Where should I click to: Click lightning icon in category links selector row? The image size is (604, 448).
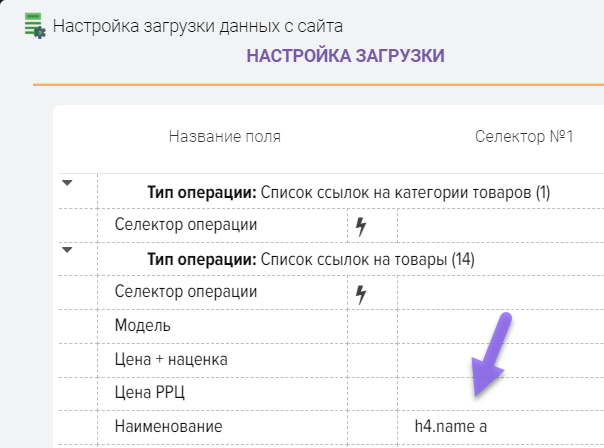point(361,226)
